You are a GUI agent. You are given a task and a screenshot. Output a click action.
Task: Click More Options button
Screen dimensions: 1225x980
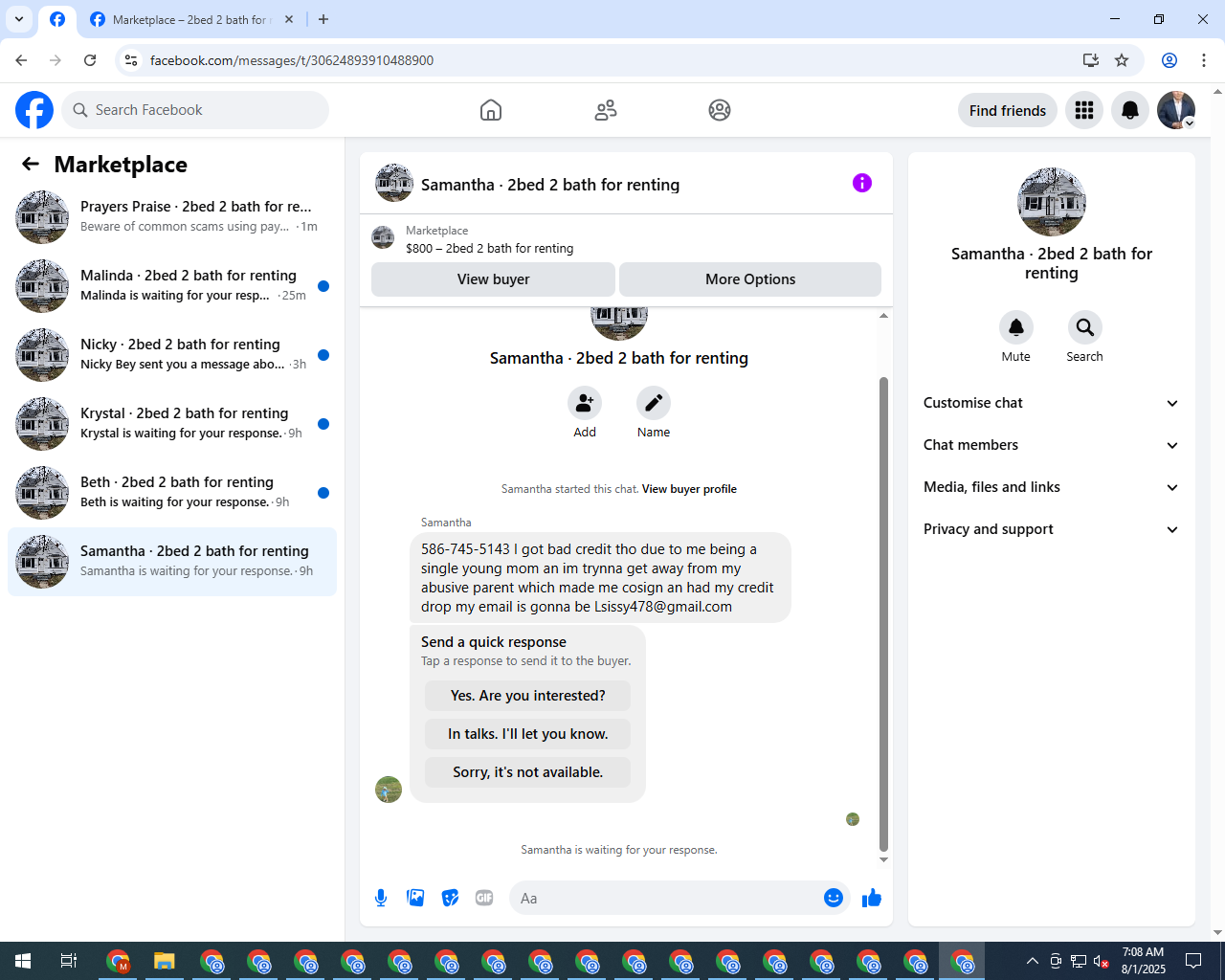pos(750,279)
